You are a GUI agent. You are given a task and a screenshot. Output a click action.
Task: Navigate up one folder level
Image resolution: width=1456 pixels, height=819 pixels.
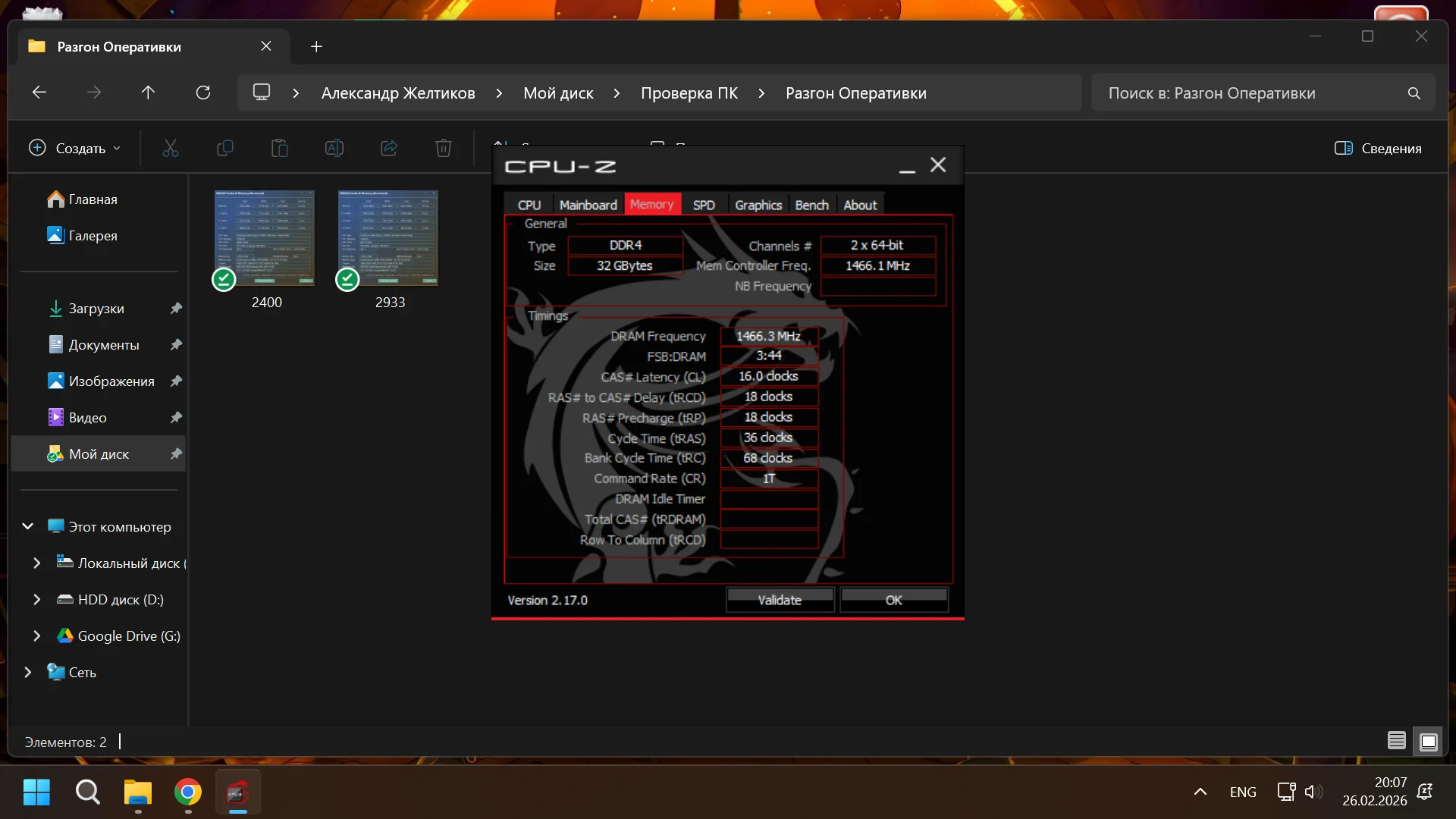tap(148, 93)
